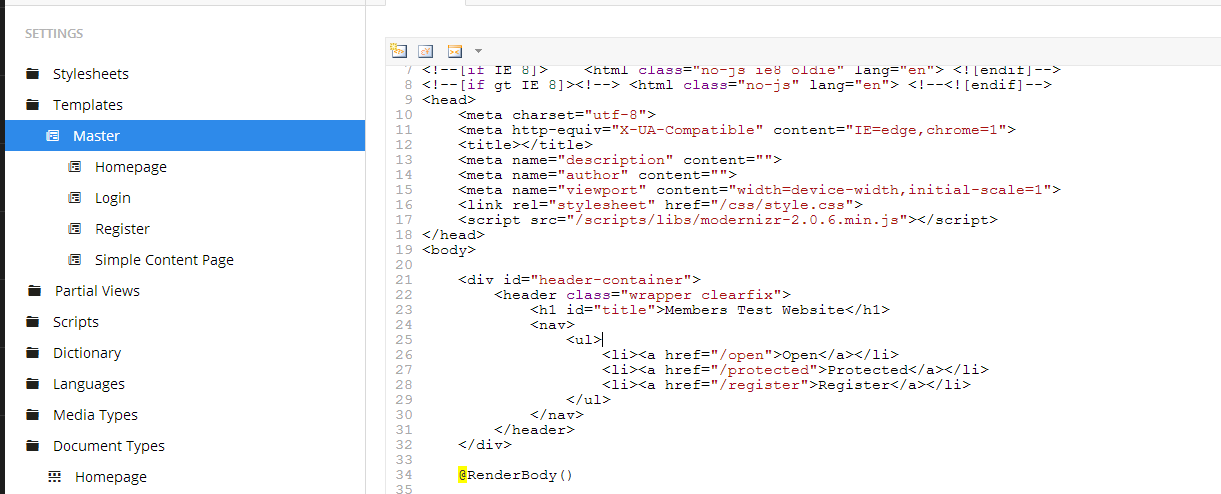This screenshot has height=494, width=1221.
Task: Click the meta author line
Action: click(597, 175)
